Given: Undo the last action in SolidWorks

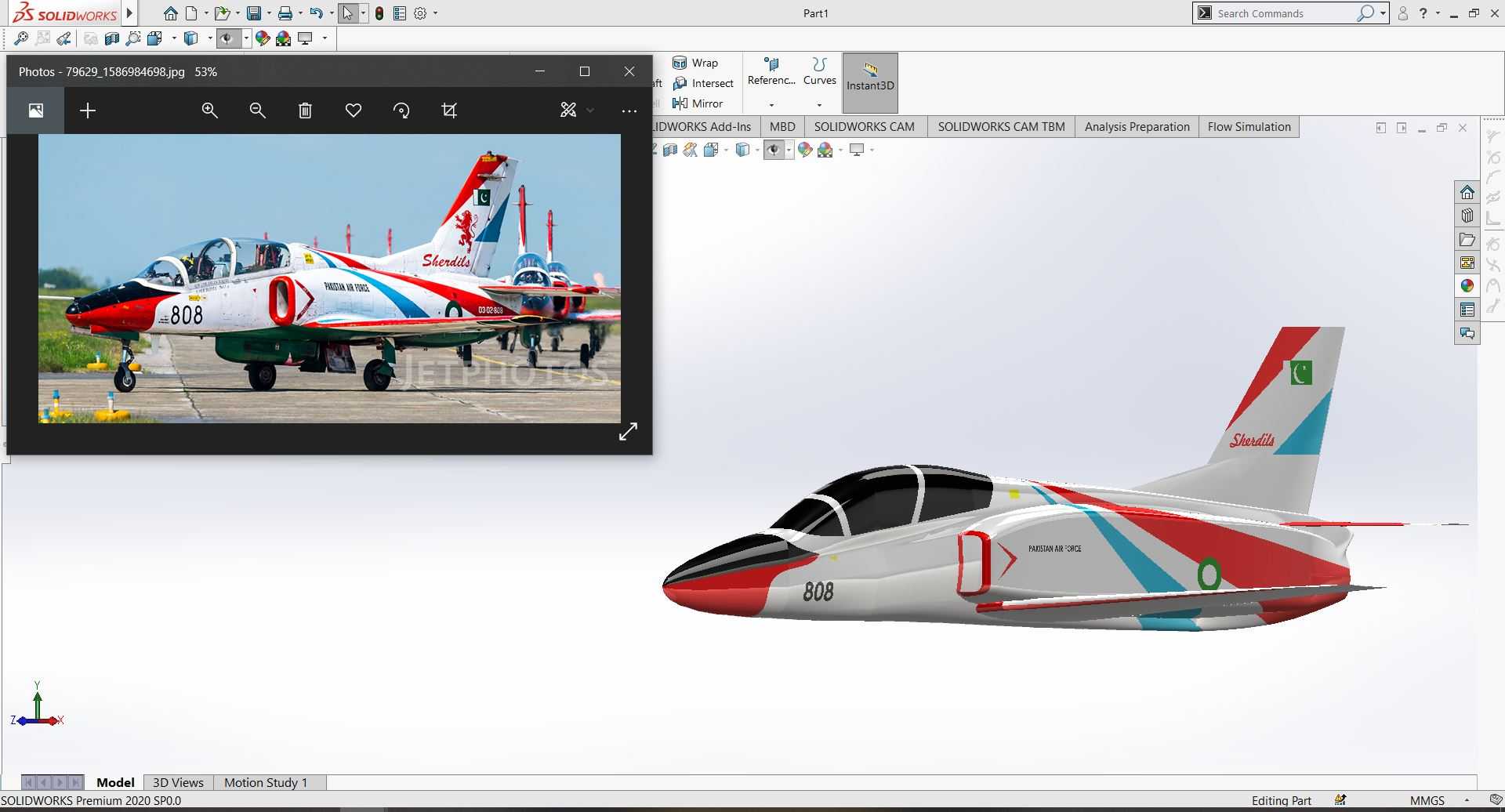Looking at the screenshot, I should click(x=316, y=13).
